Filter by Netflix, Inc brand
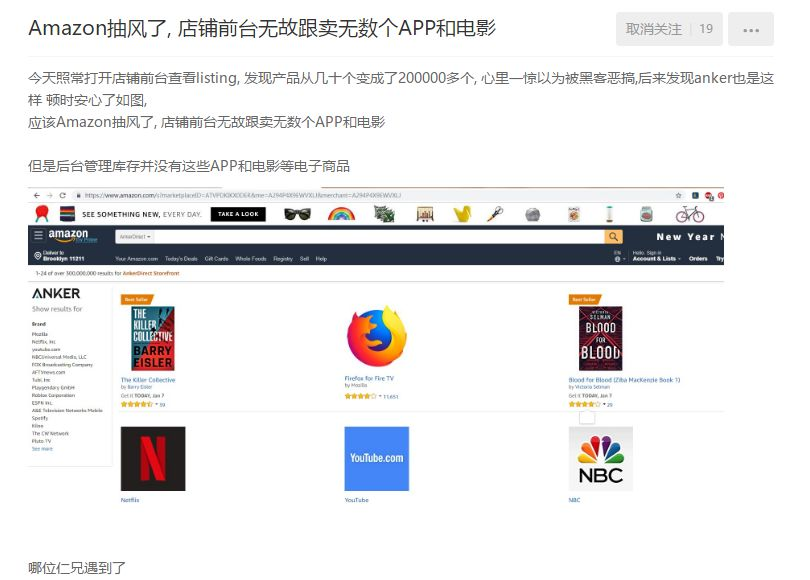The image size is (810, 580). [x=43, y=342]
